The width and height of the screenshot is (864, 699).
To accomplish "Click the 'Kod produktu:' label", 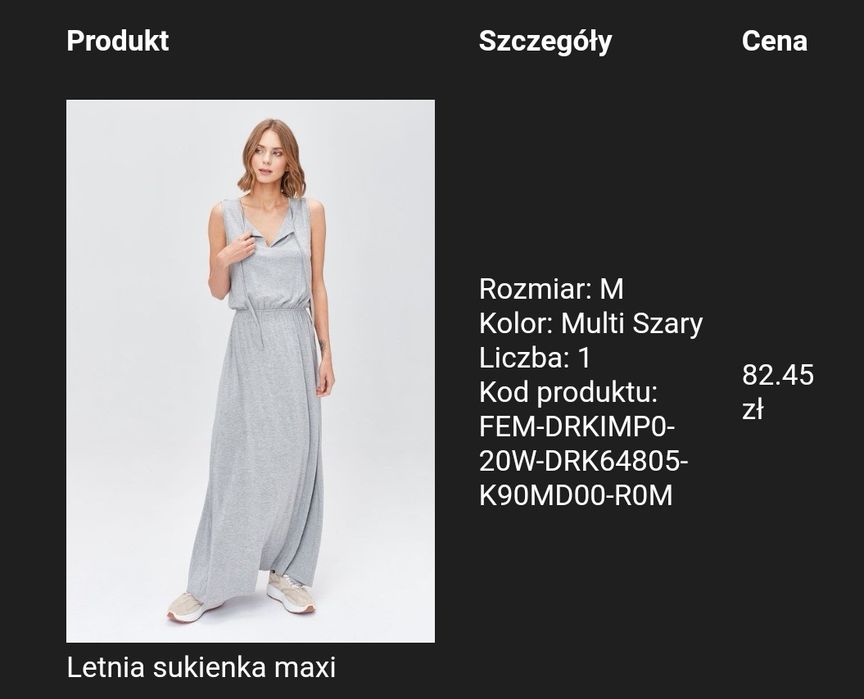I will tap(568, 392).
